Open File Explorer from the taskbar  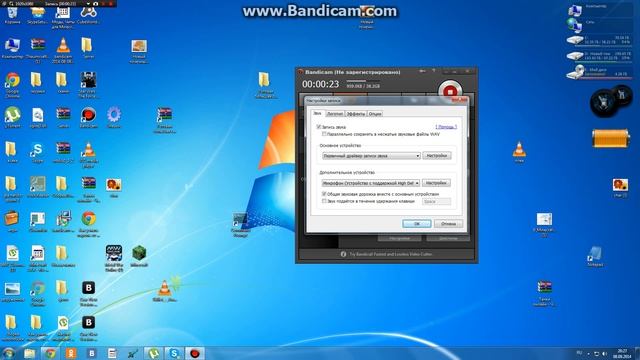[29, 353]
